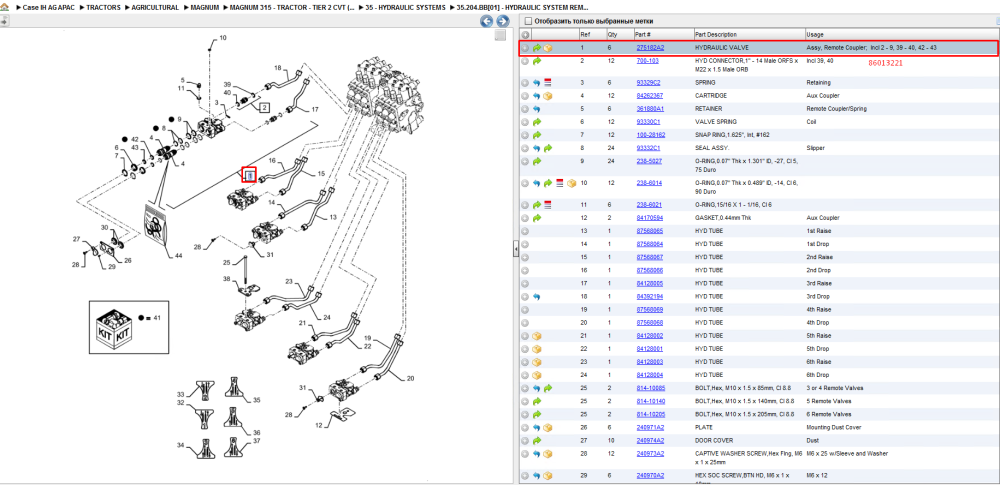Click the '6 Remote Valves' usage text
The image size is (1000, 485).
(829, 414)
